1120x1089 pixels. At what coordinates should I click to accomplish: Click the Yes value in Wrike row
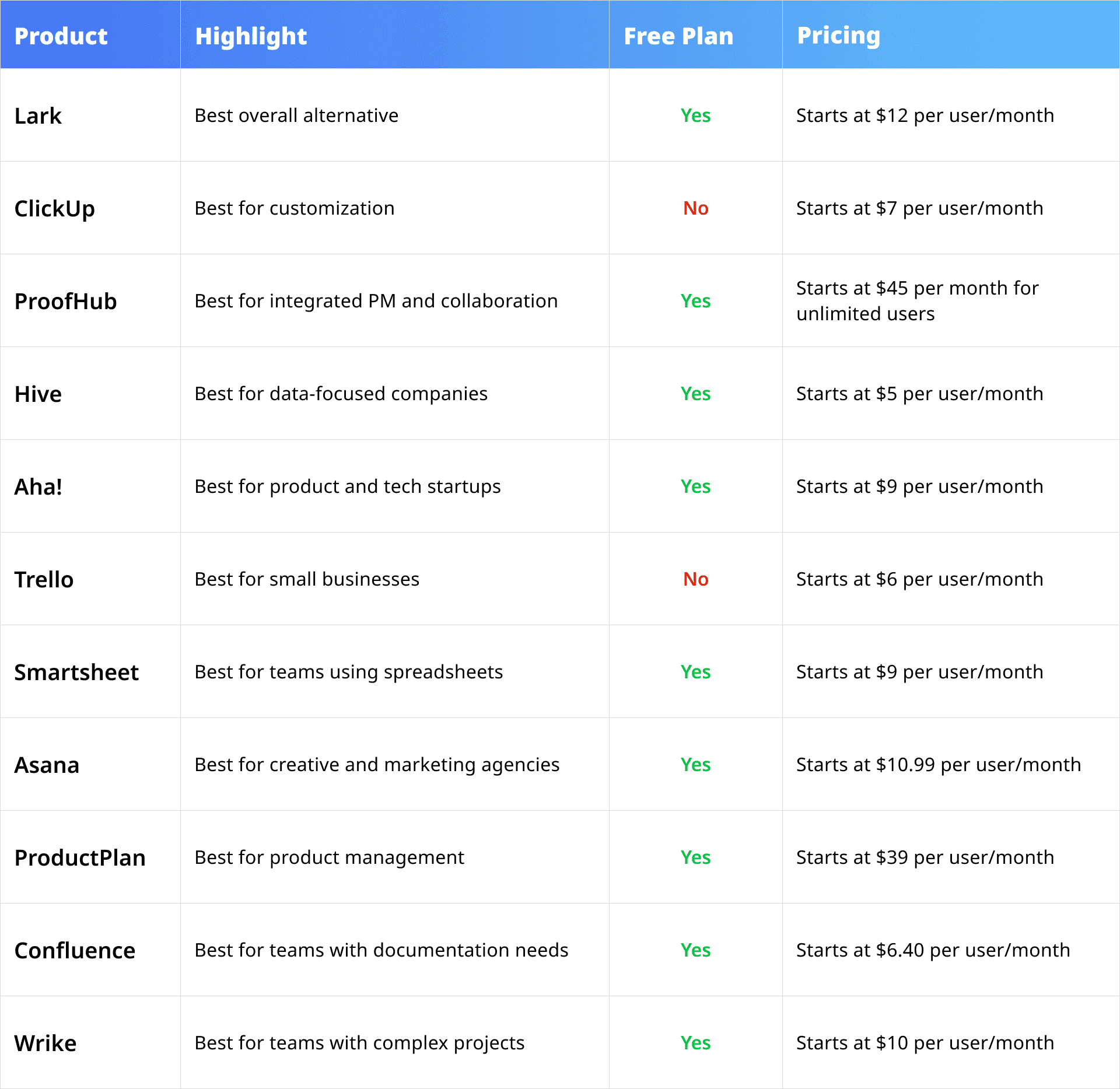point(696,1043)
